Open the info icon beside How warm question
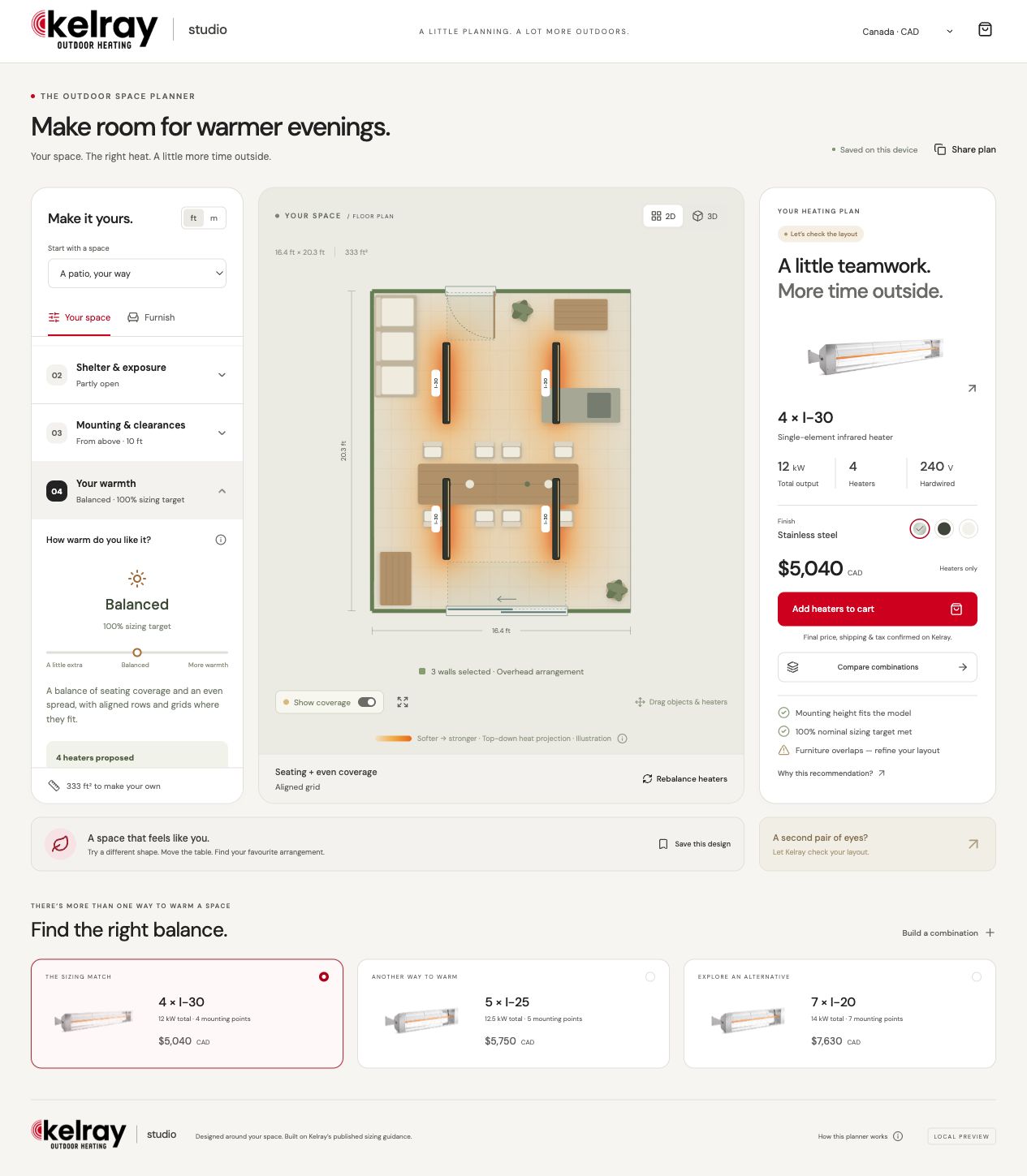Screen dimensions: 1027x1176 (x=221, y=540)
